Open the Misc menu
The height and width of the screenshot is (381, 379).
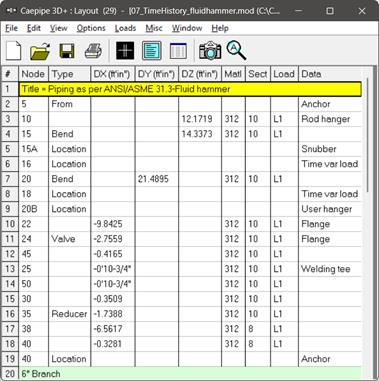pyautogui.click(x=154, y=28)
